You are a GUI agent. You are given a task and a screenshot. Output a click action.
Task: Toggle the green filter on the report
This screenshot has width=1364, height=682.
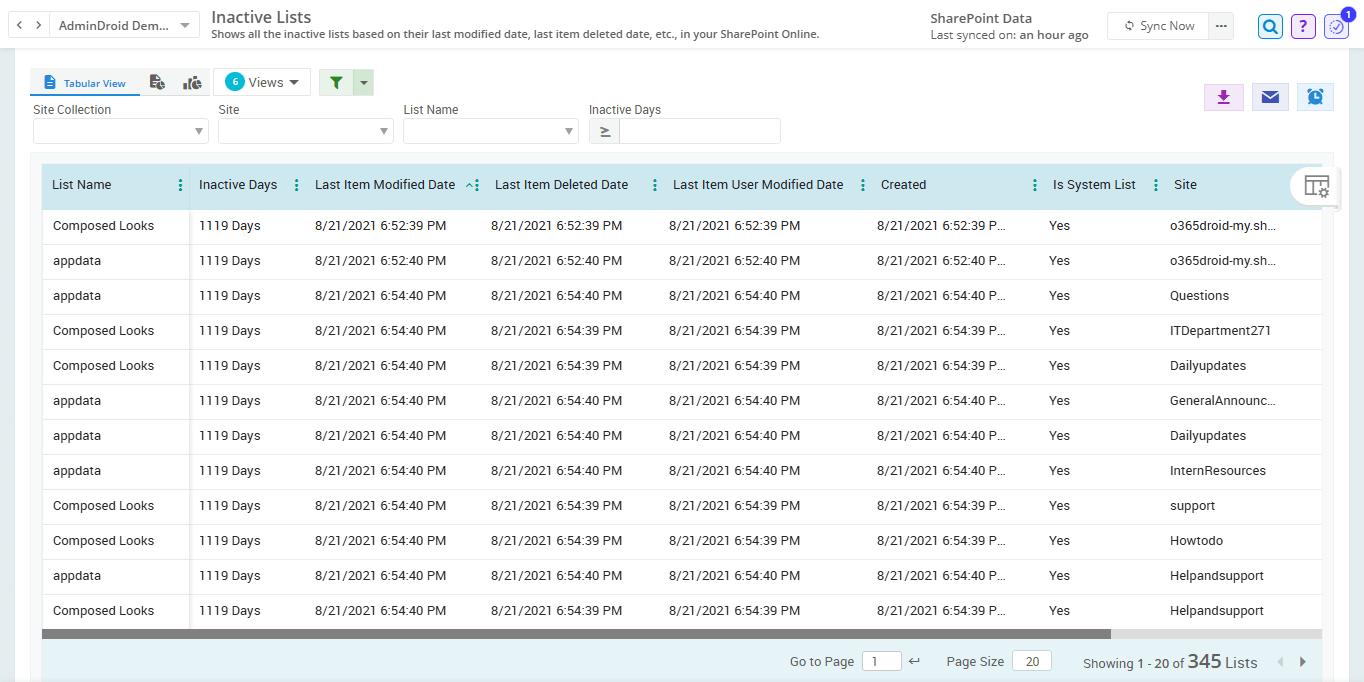336,82
